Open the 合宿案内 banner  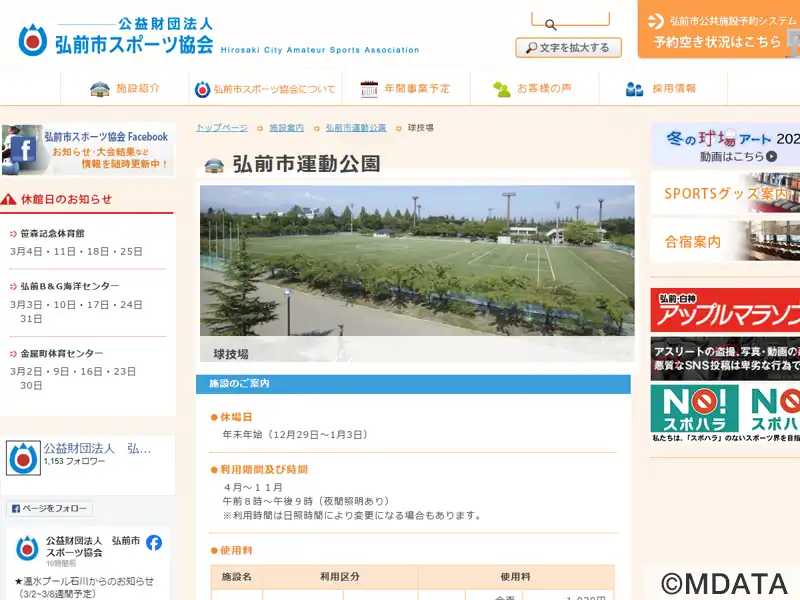point(724,242)
